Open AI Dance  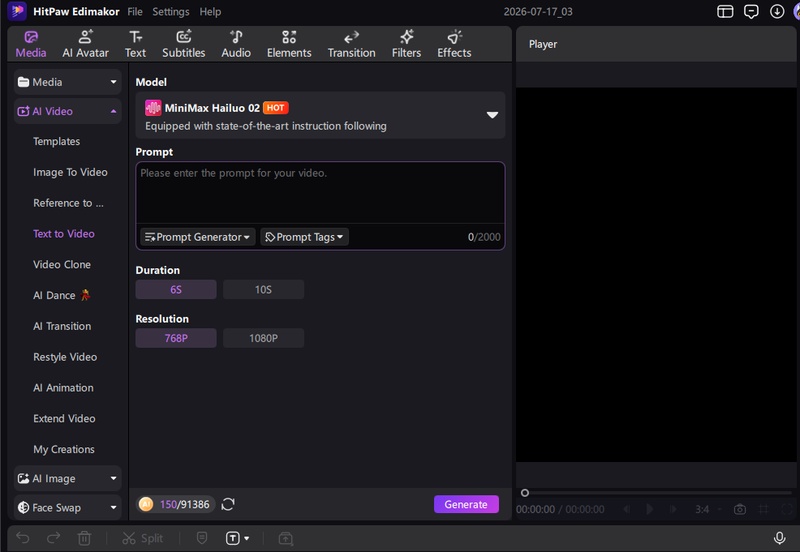pyautogui.click(x=61, y=295)
